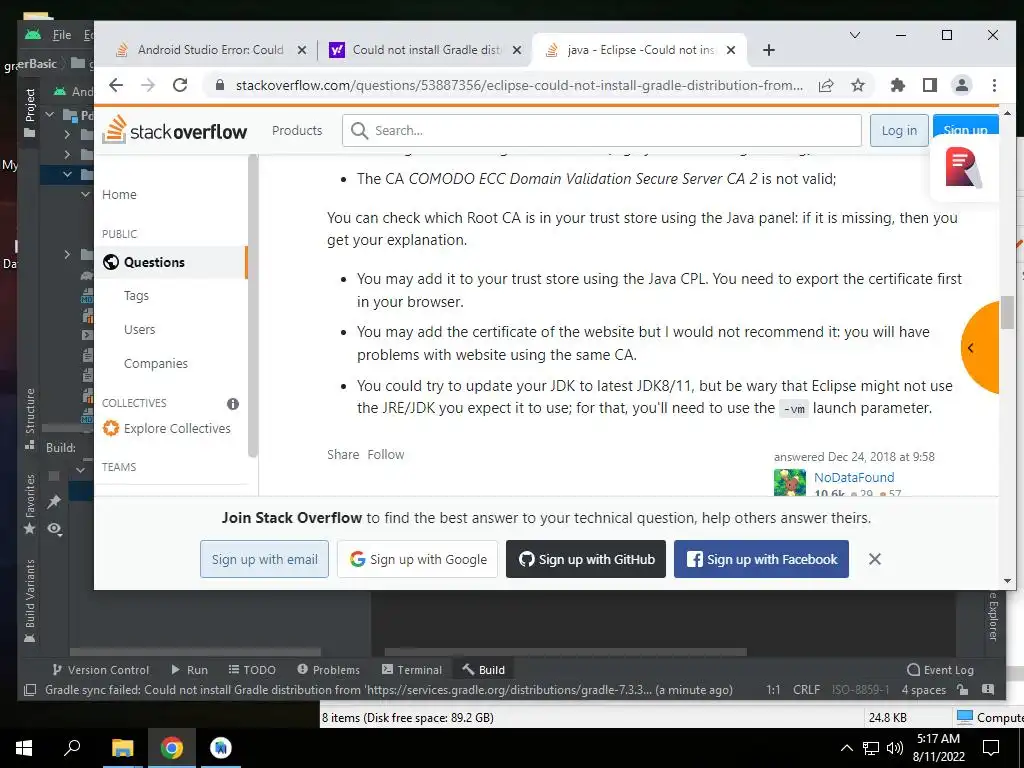Go back in Chrome browser
Screen dimensions: 1024x768
(x=116, y=85)
